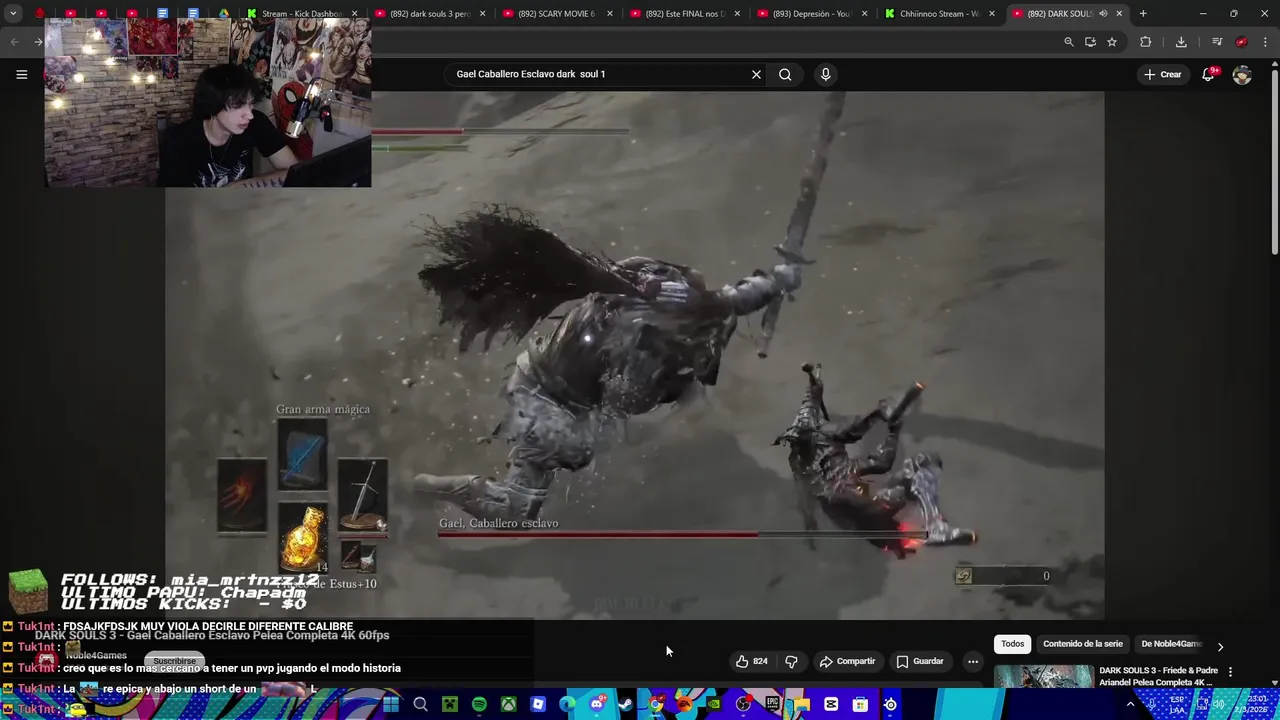Open Friede & Padre Ariandel video title
The width and height of the screenshot is (1280, 720).
1158,676
